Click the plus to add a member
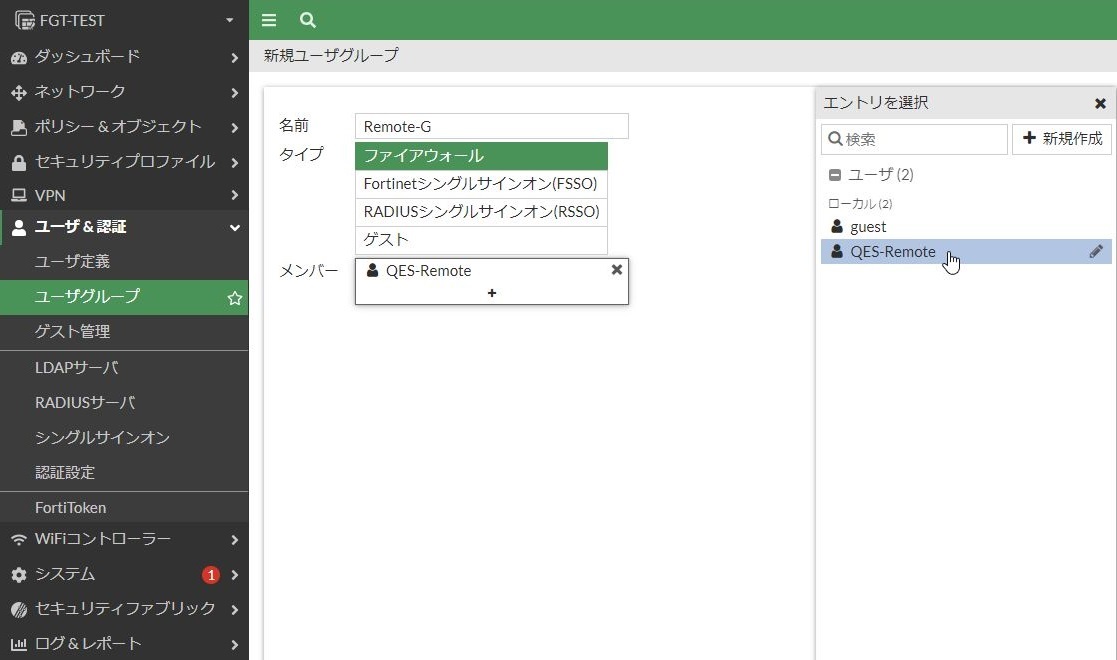 tap(492, 293)
